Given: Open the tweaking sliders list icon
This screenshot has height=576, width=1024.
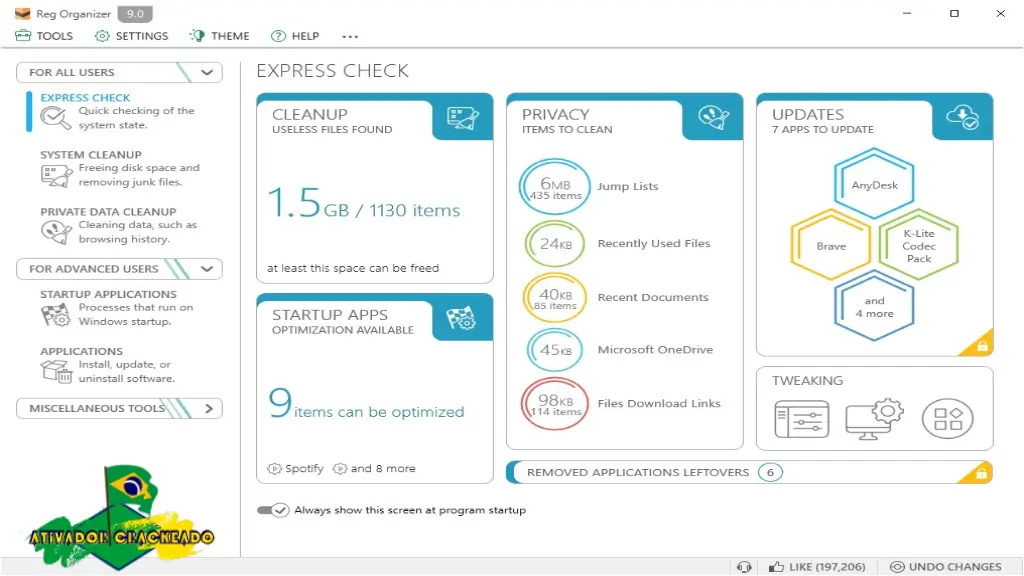Looking at the screenshot, I should [x=802, y=419].
